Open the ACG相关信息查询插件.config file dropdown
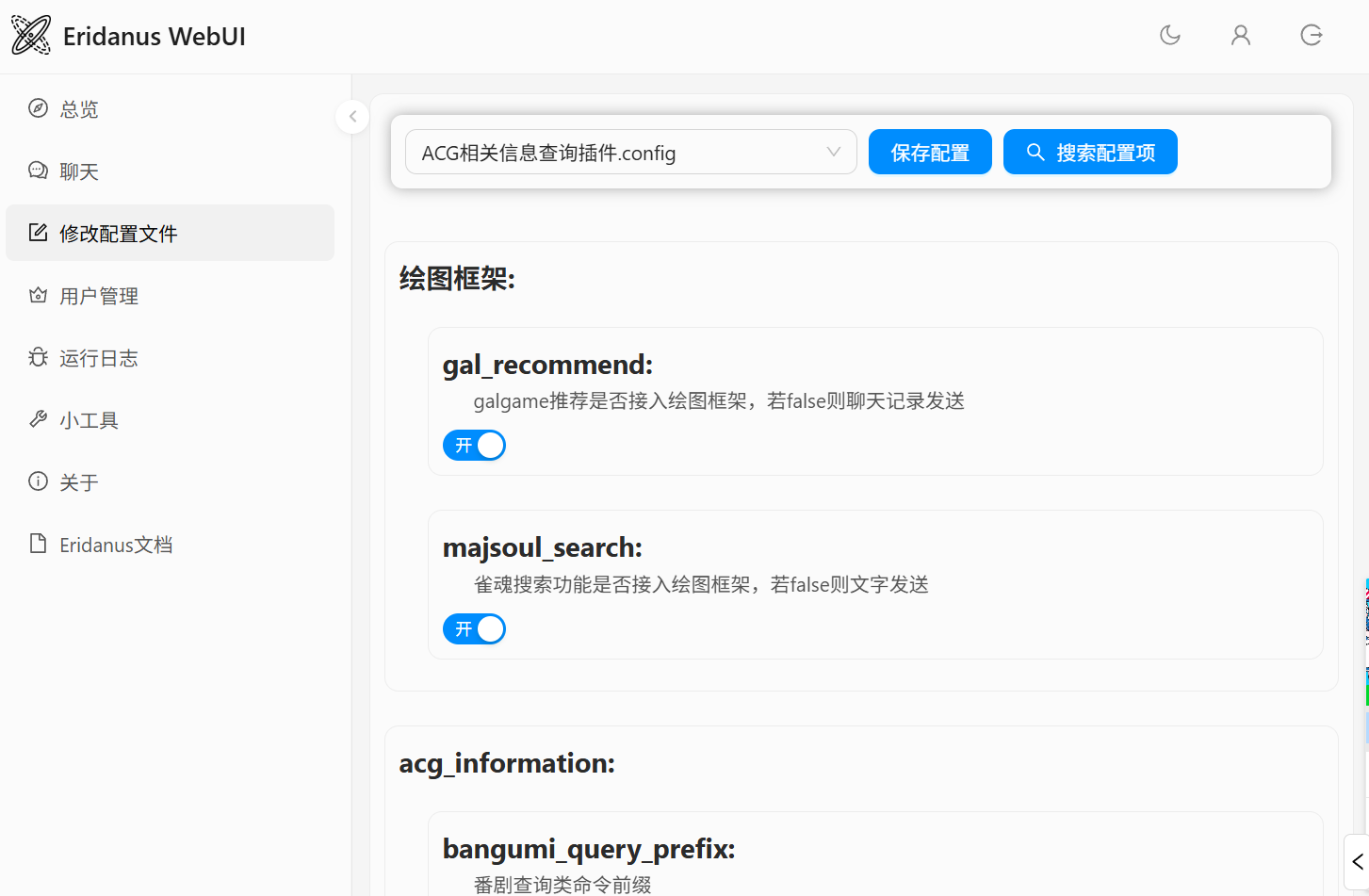1369x896 pixels. [x=630, y=153]
